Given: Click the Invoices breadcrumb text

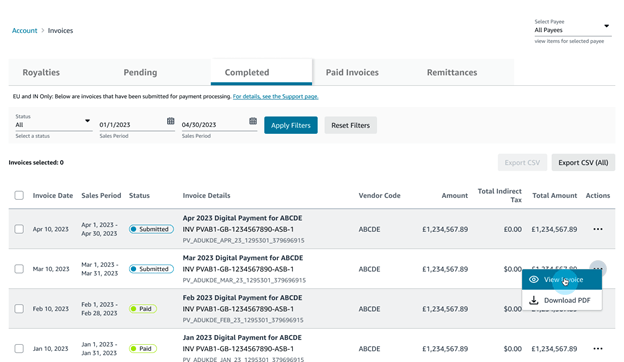Looking at the screenshot, I should (60, 31).
